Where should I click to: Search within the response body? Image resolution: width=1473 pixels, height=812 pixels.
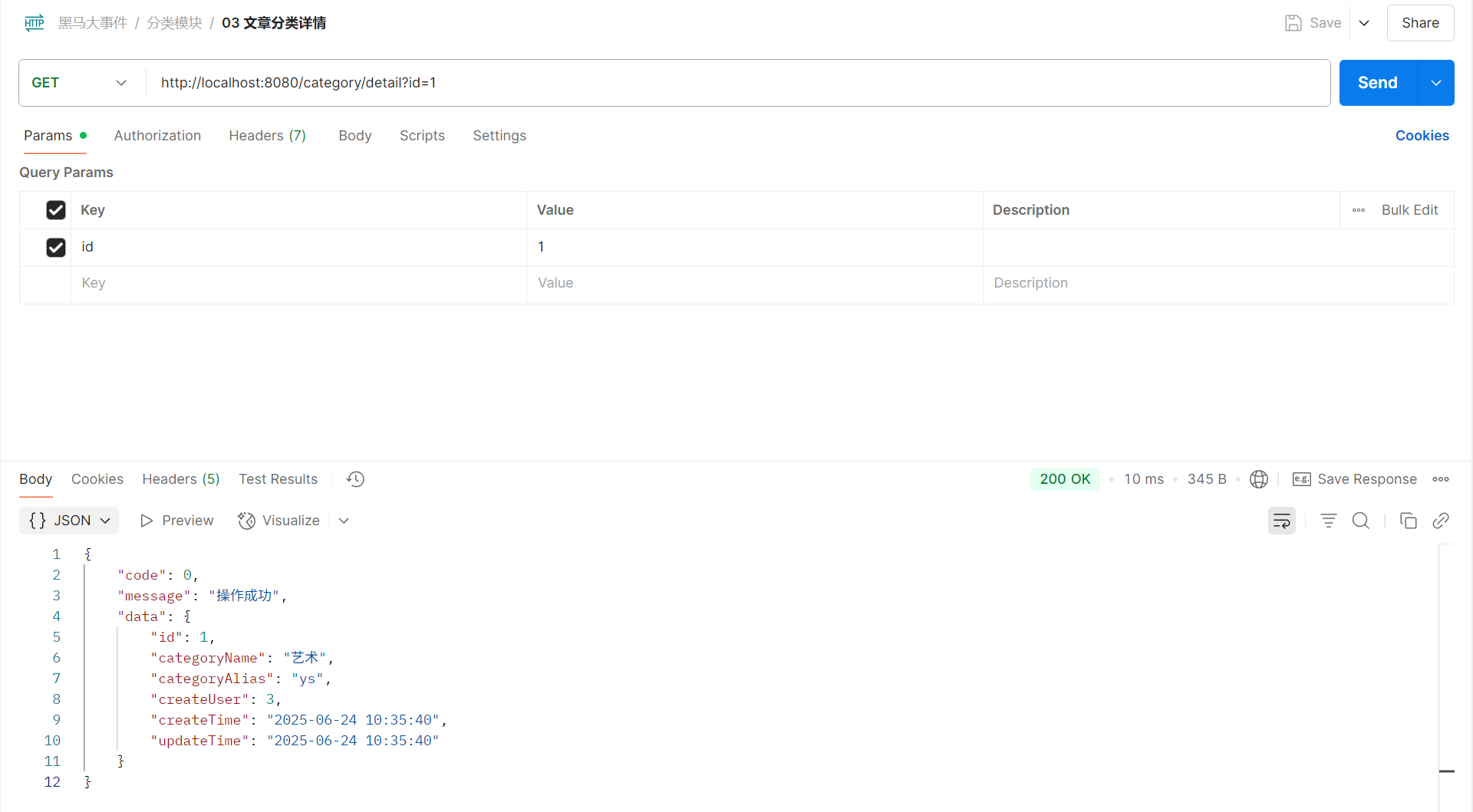pyautogui.click(x=1360, y=521)
